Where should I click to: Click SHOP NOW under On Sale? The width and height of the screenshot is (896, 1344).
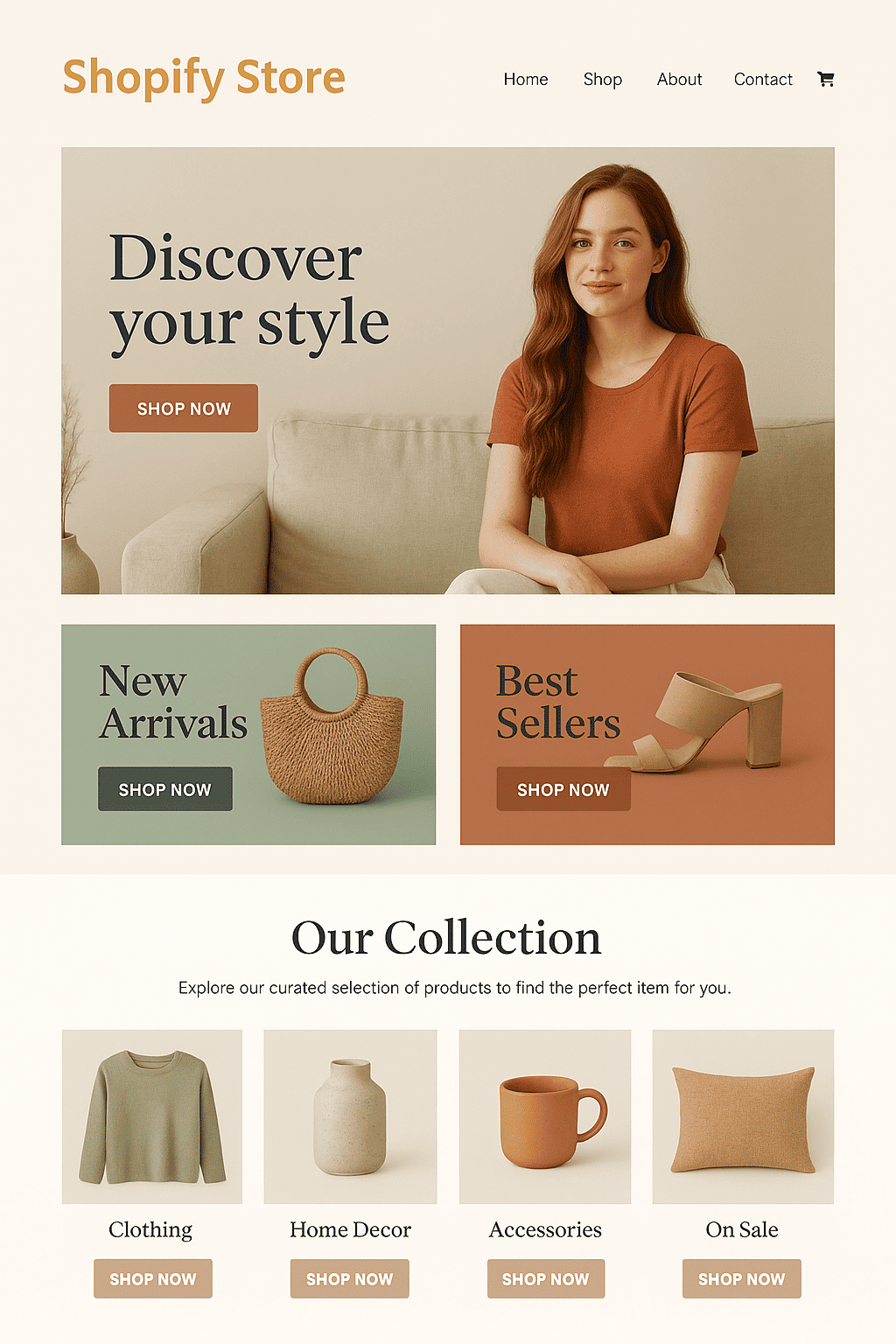(742, 1278)
